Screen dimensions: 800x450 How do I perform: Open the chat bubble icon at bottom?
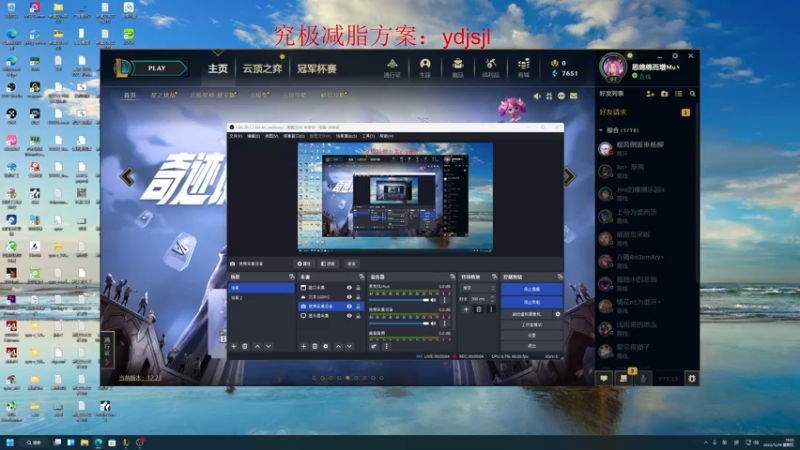click(604, 378)
